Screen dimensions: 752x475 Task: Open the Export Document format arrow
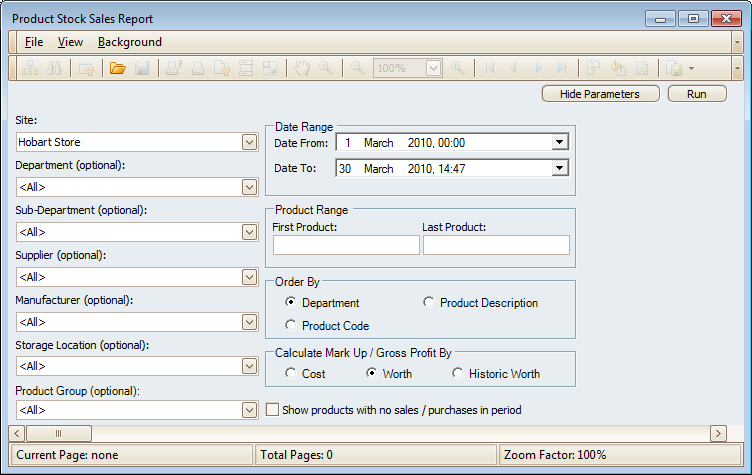[x=691, y=68]
